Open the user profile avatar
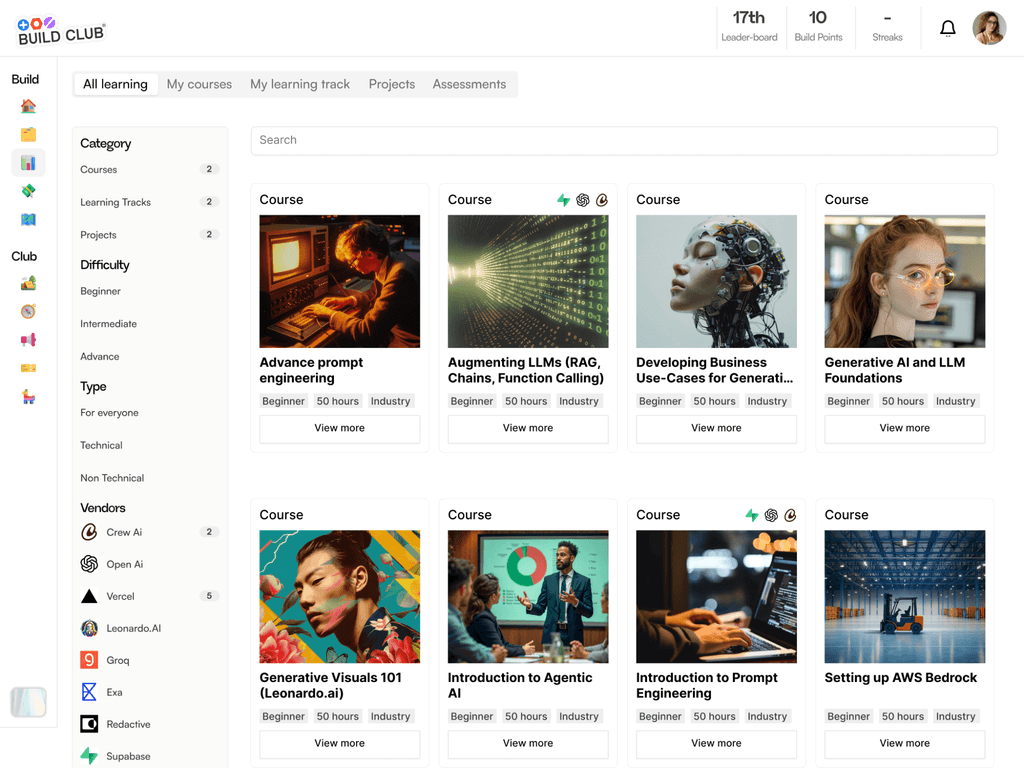 tap(989, 28)
